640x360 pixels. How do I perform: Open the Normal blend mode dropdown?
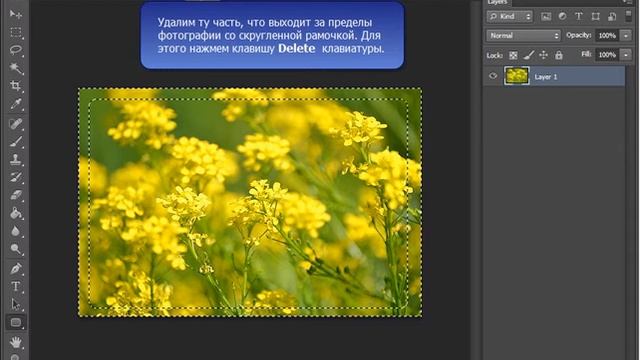pos(523,36)
